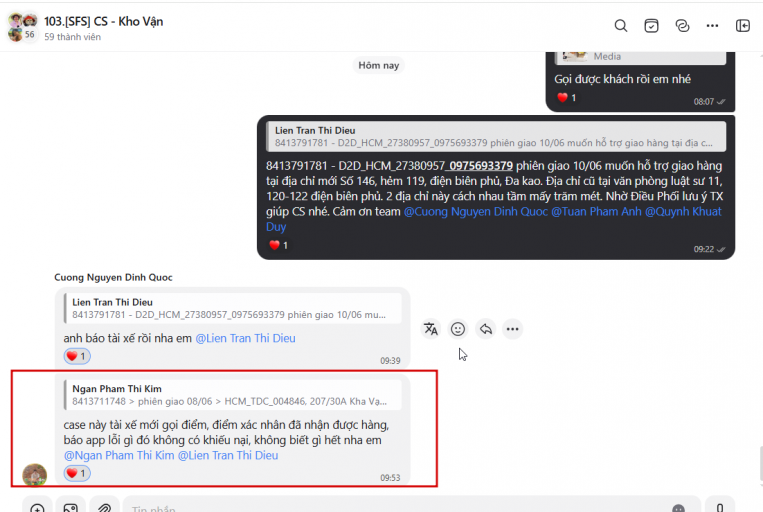This screenshot has width=763, height=512.
Task: Jump to quoted Lien Tran Thi Dieu message in dark bubble
Action: pos(496,137)
